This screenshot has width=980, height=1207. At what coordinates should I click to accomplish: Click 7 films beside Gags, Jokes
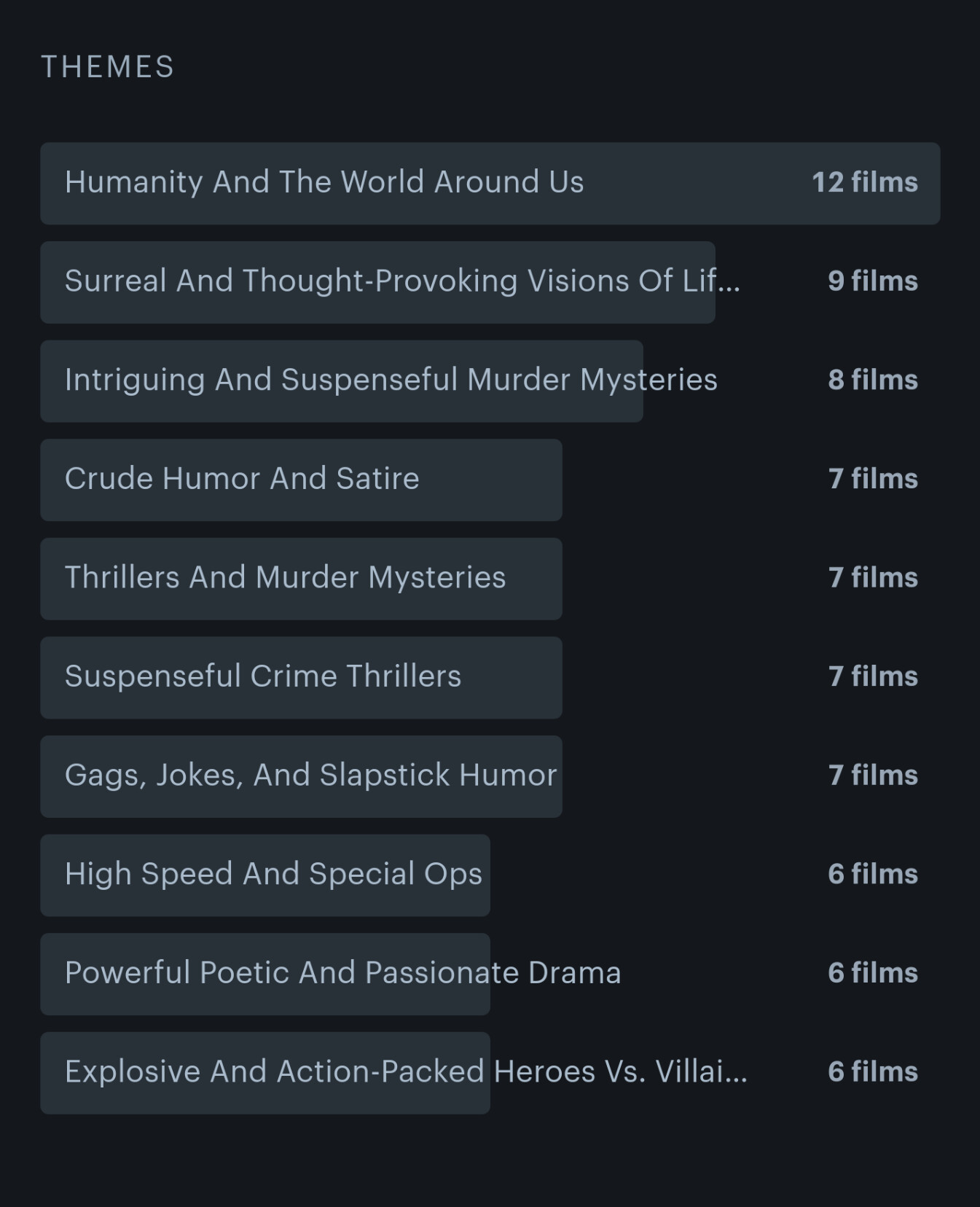pyautogui.click(x=873, y=776)
